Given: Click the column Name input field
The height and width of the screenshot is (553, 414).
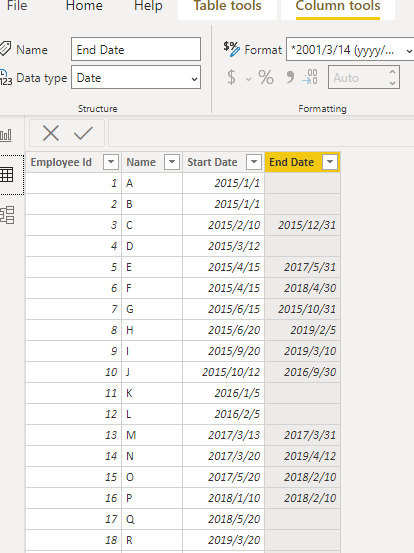Looking at the screenshot, I should click(x=136, y=49).
